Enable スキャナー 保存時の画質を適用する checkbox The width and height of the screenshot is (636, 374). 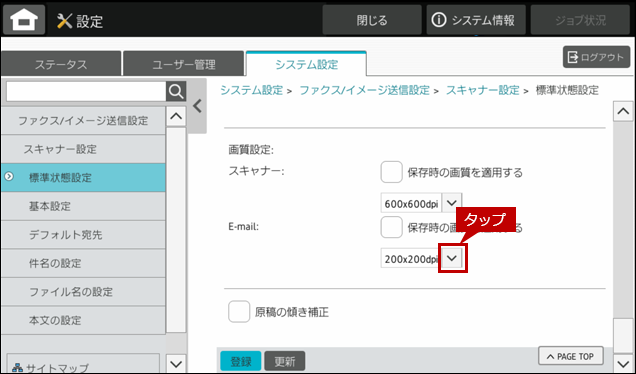tap(391, 172)
